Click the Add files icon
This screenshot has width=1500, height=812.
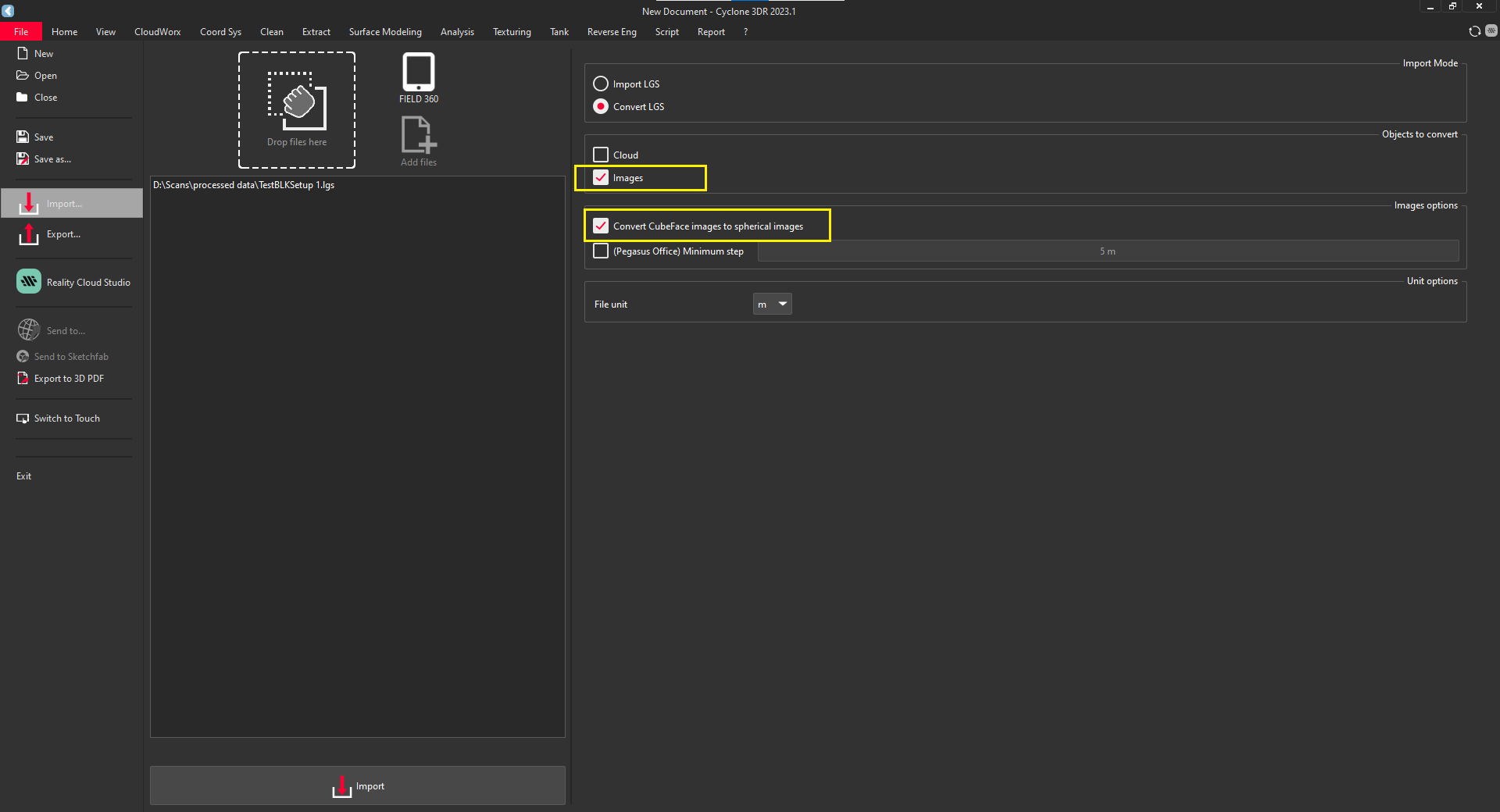(x=419, y=135)
